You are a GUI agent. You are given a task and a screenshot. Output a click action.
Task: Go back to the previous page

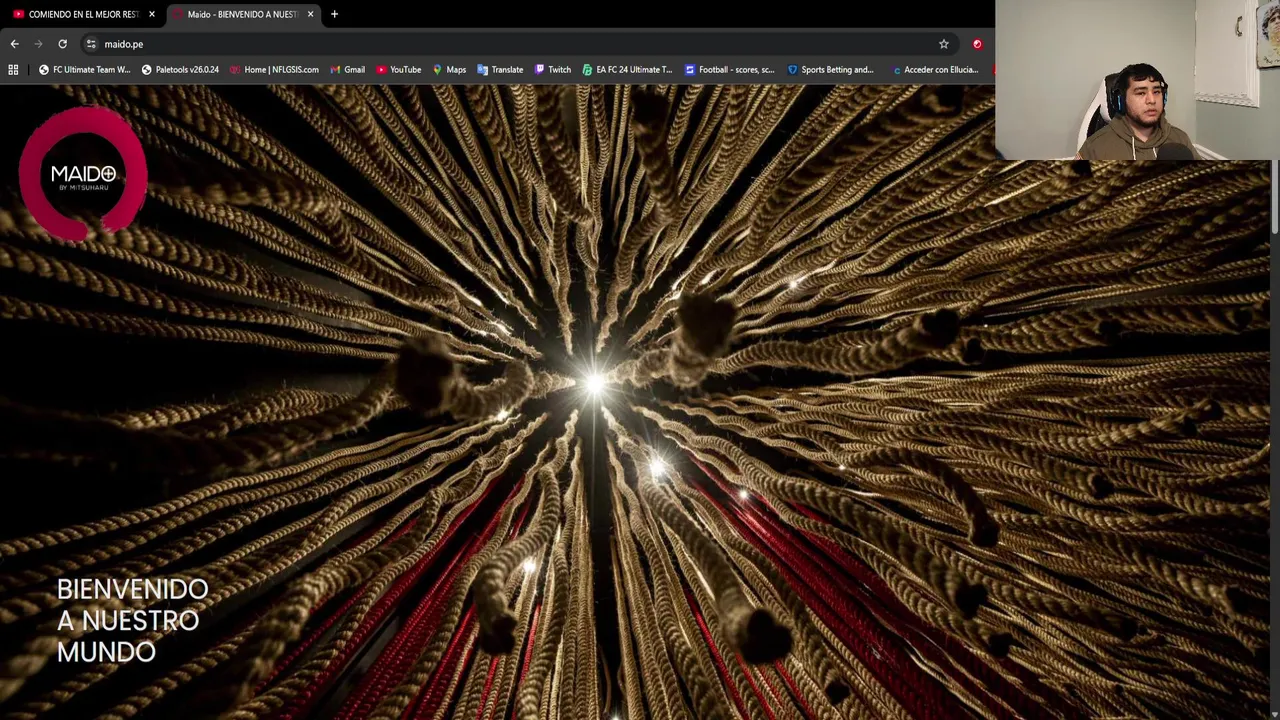(x=14, y=44)
